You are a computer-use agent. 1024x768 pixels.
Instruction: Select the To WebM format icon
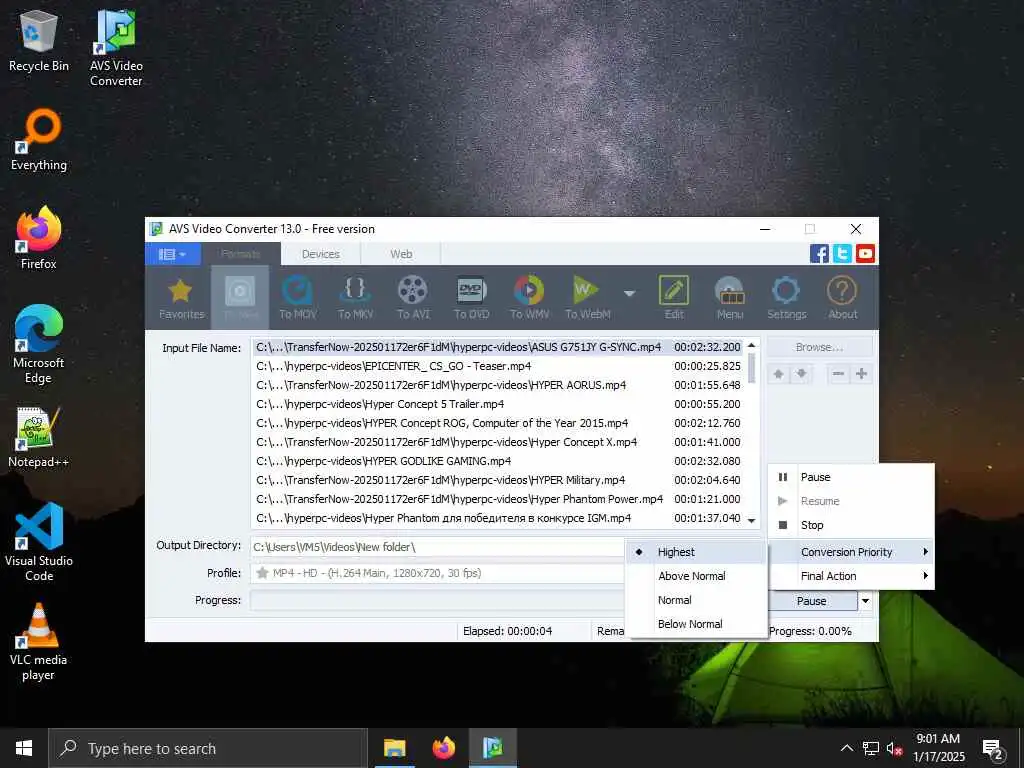(x=587, y=298)
